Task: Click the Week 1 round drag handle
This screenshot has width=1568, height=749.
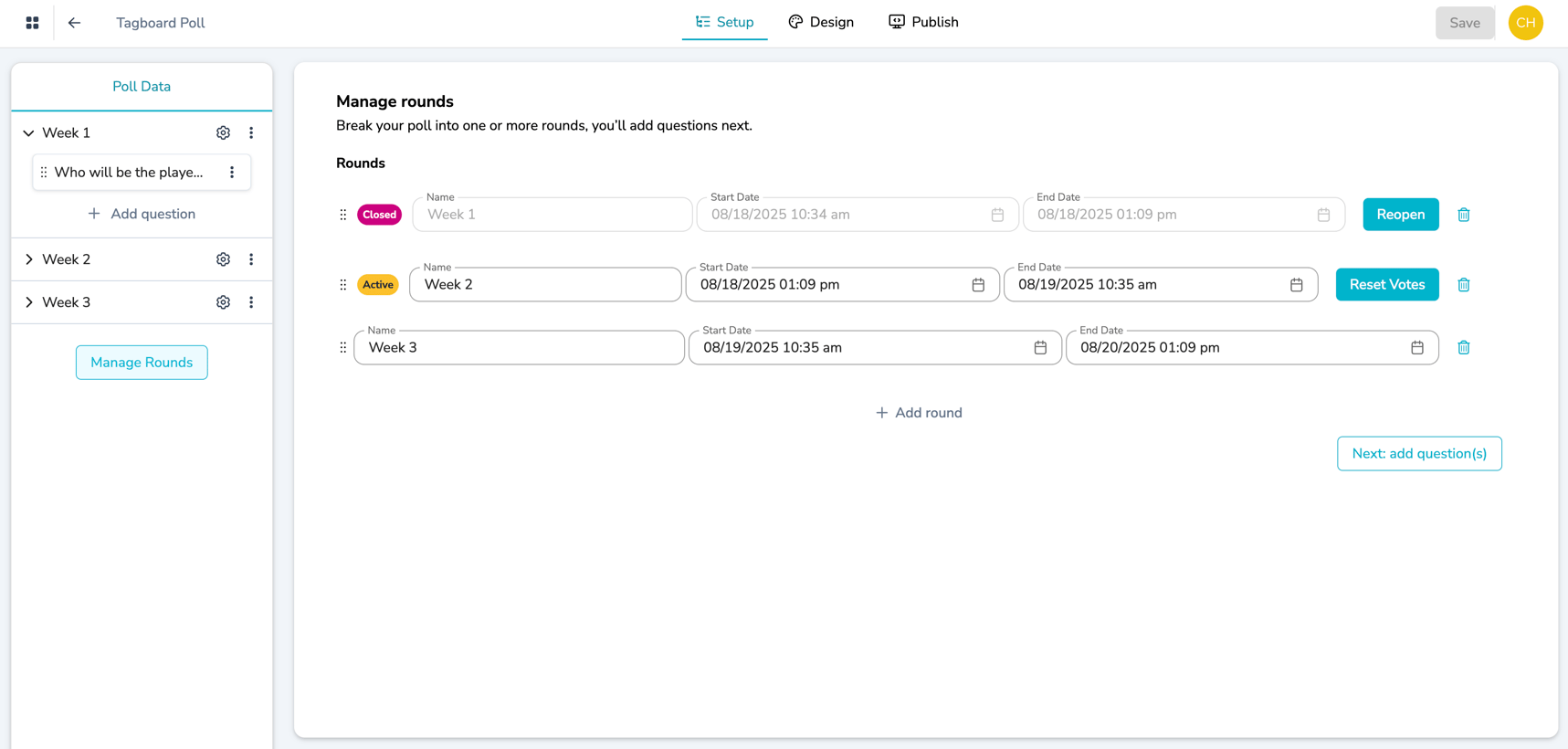Action: 343,215
